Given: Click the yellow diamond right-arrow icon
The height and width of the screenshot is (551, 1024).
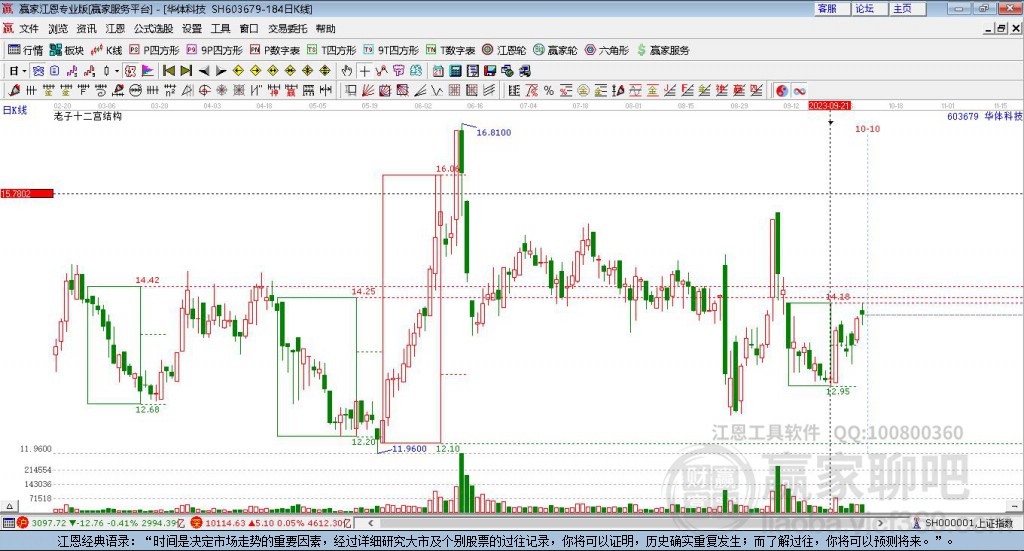Looking at the screenshot, I should pos(255,71).
